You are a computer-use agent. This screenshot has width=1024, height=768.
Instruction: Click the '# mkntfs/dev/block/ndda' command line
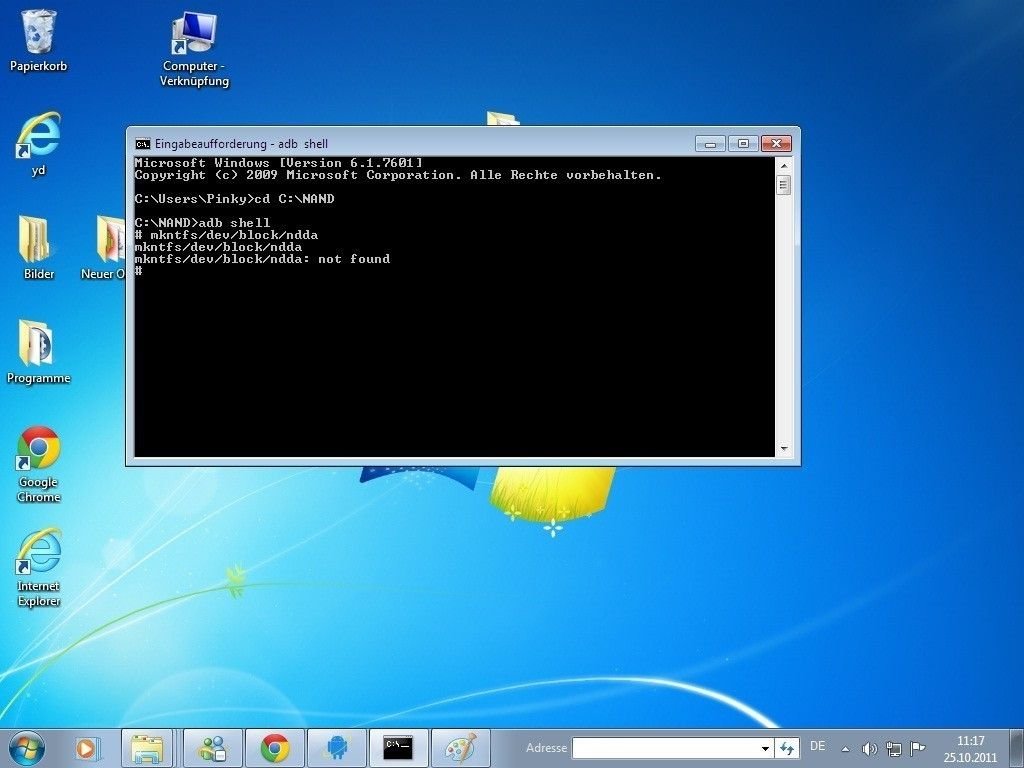[227, 235]
